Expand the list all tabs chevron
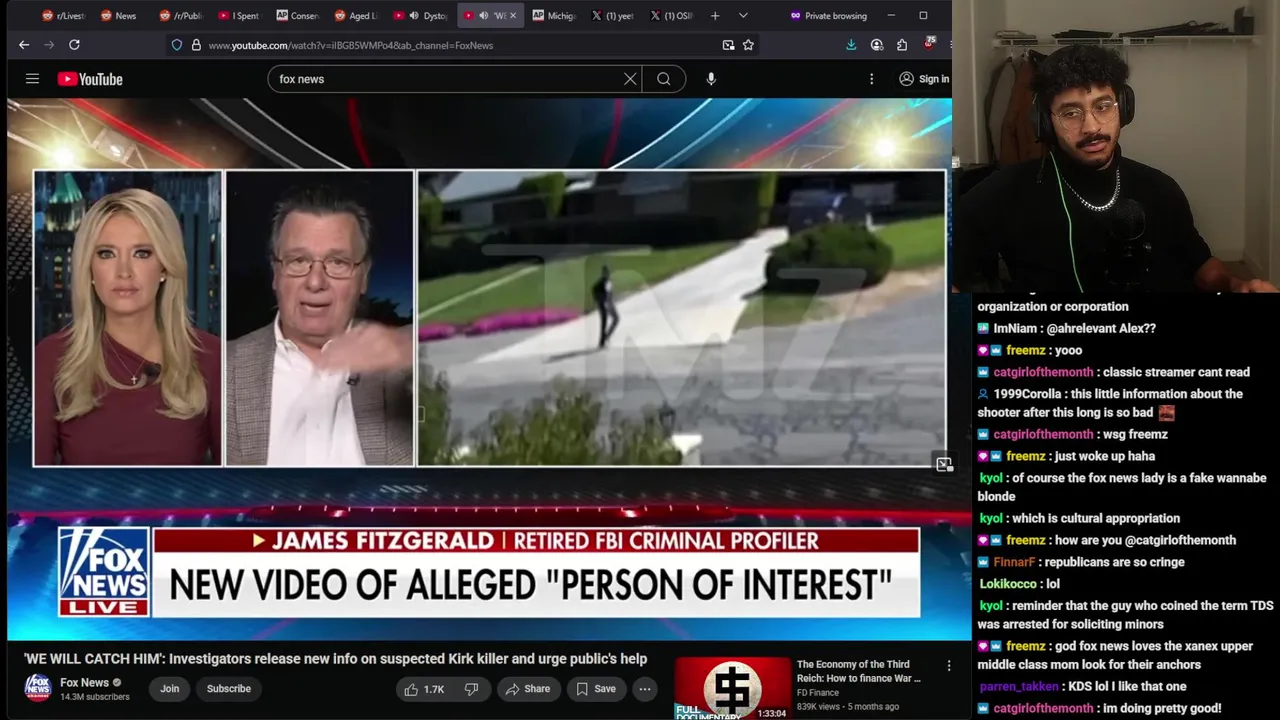1280x720 pixels. (743, 16)
